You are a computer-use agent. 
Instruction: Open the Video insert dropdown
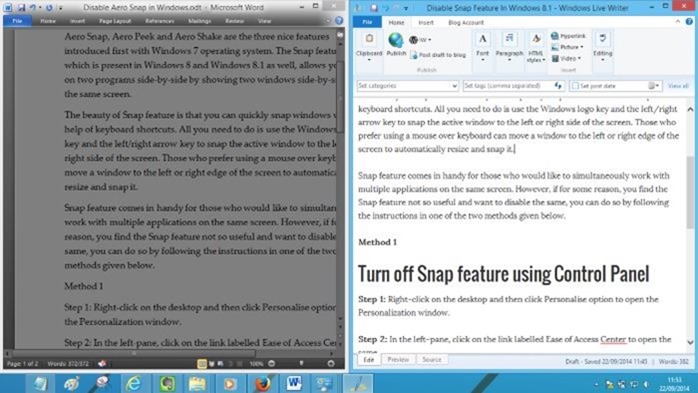pos(566,58)
